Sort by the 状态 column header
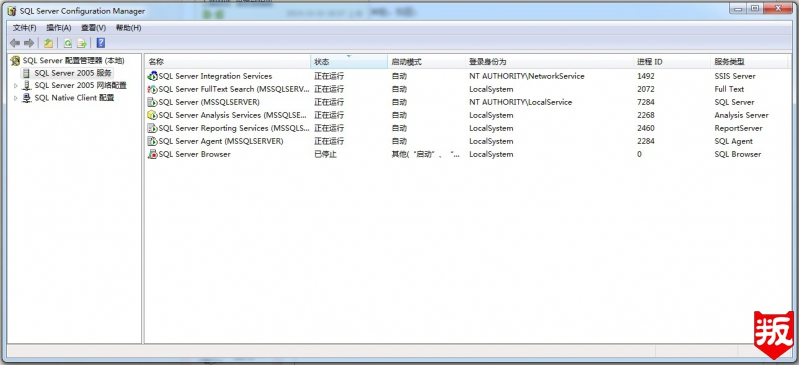The width and height of the screenshot is (799, 365). pos(349,62)
